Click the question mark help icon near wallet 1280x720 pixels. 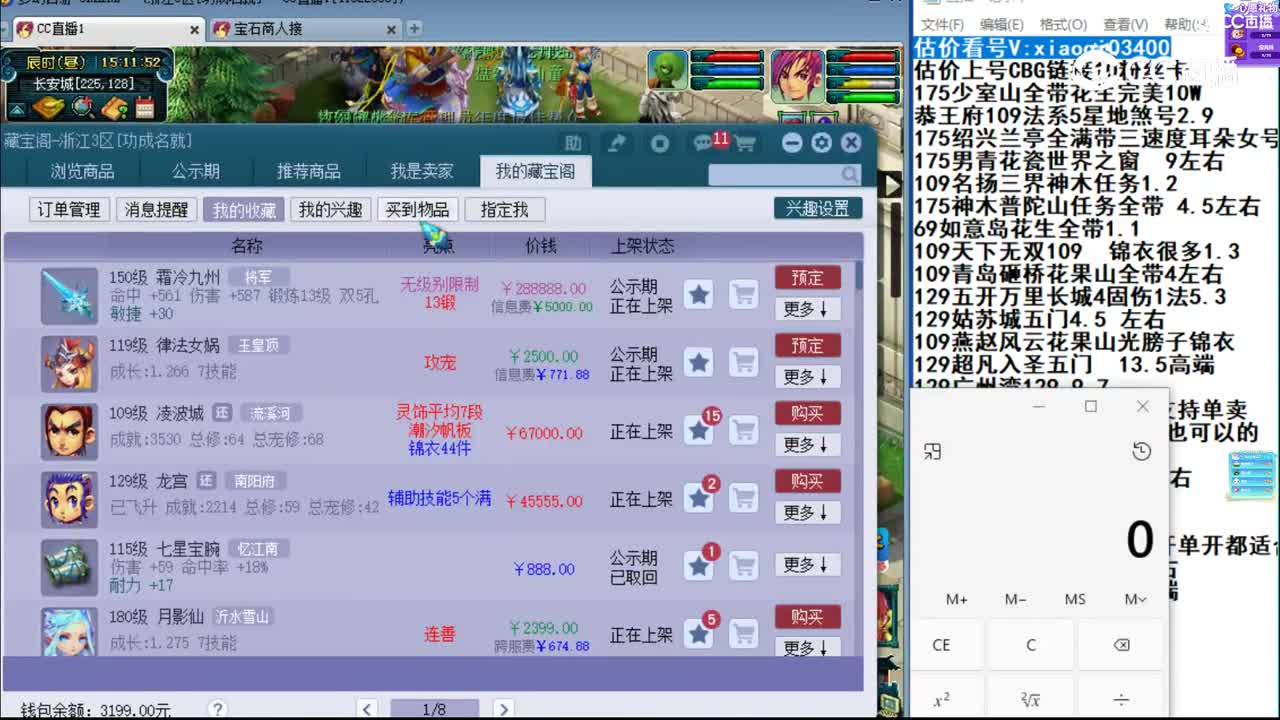[219, 710]
